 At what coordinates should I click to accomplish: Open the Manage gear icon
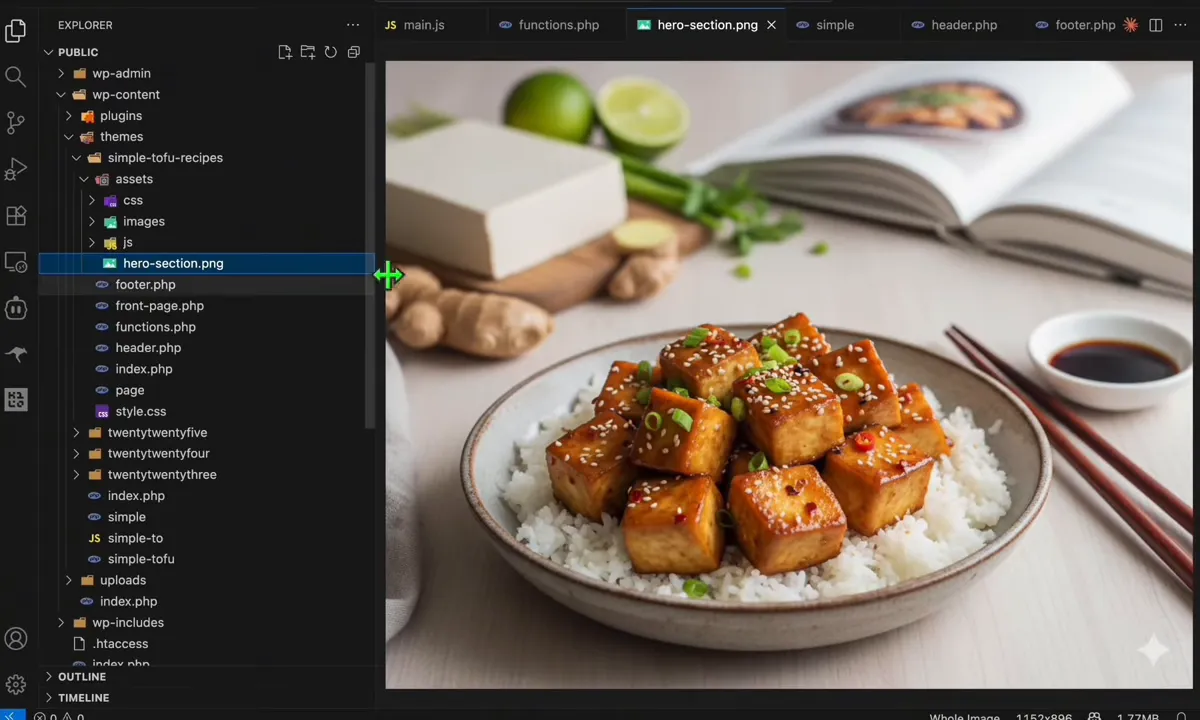16,684
